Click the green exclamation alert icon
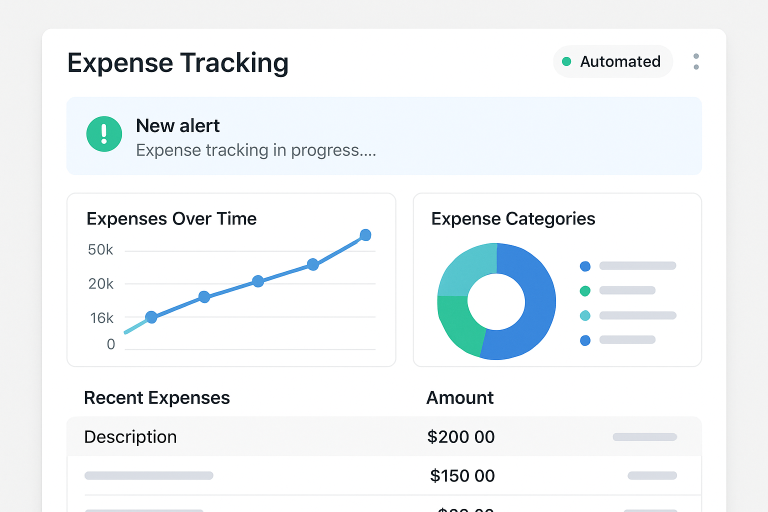Viewport: 768px width, 512px height. (x=104, y=135)
